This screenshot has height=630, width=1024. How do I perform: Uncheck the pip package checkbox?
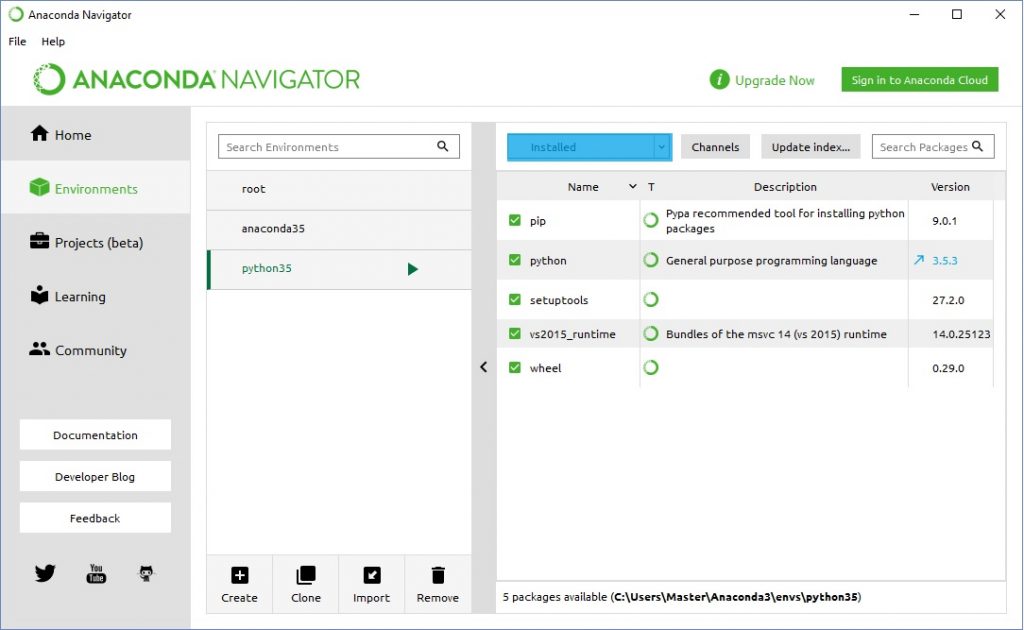point(515,220)
